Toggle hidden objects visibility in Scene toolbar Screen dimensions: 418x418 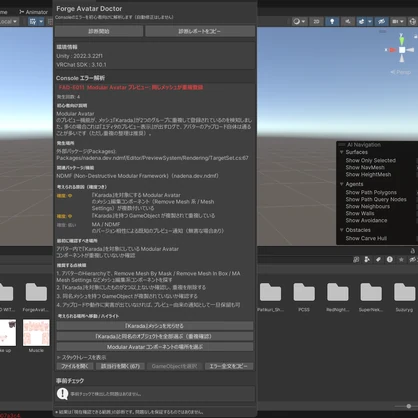point(381,22)
